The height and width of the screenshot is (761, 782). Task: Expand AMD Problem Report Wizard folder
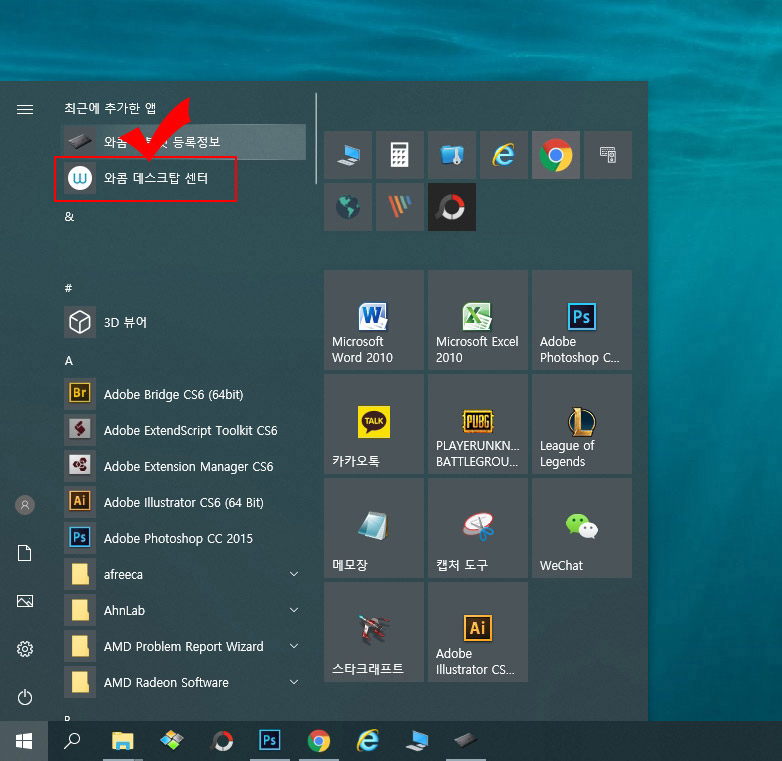[185, 646]
